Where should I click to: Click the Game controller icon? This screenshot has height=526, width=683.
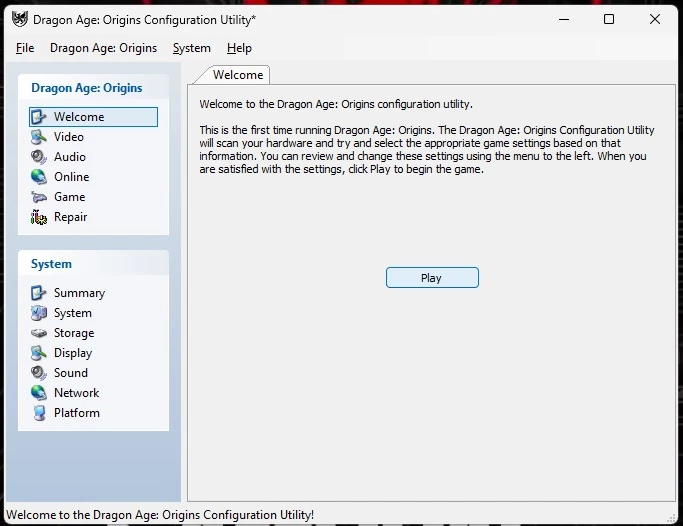point(38,197)
